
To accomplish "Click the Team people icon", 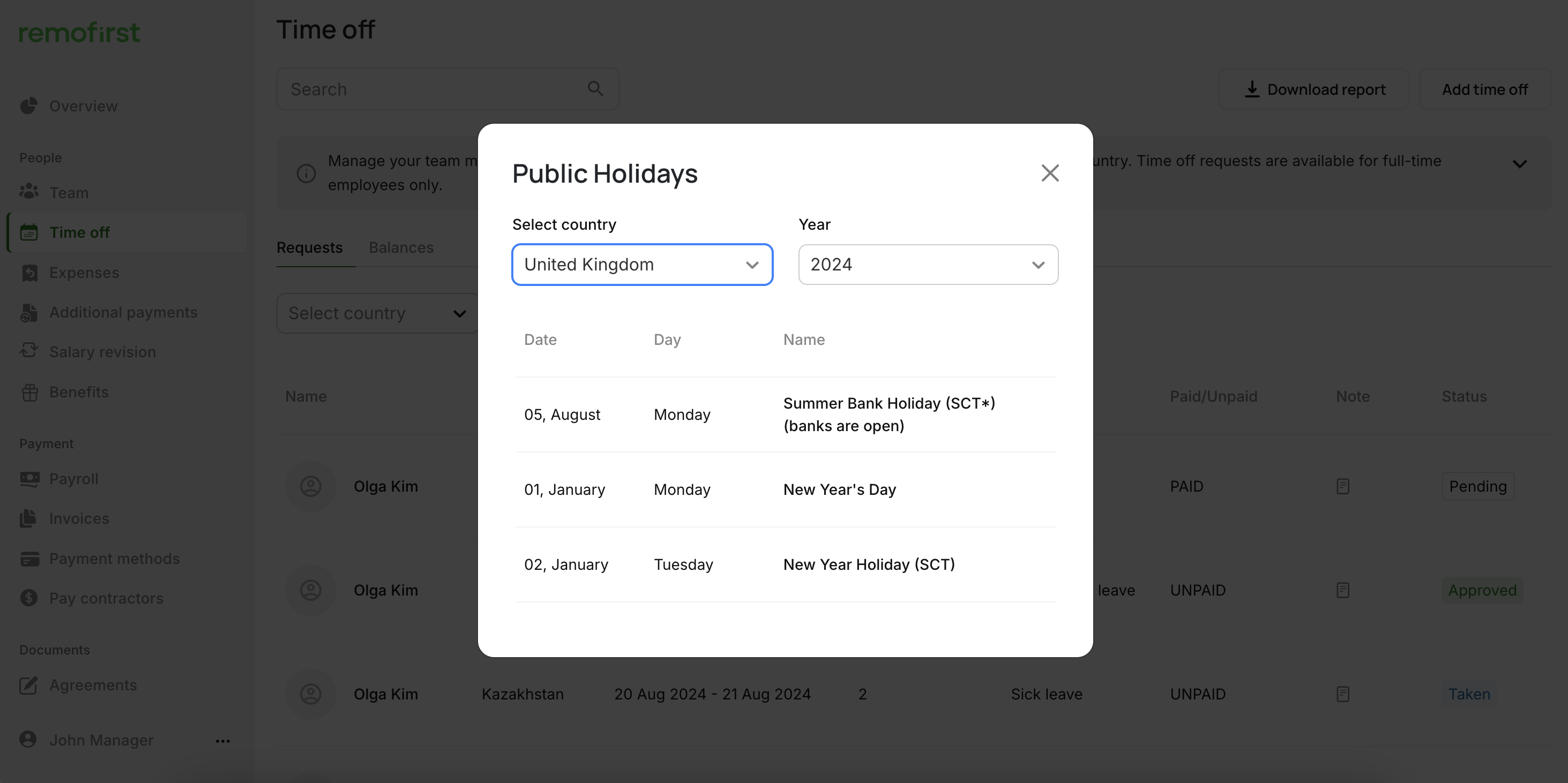I will pos(28,192).
